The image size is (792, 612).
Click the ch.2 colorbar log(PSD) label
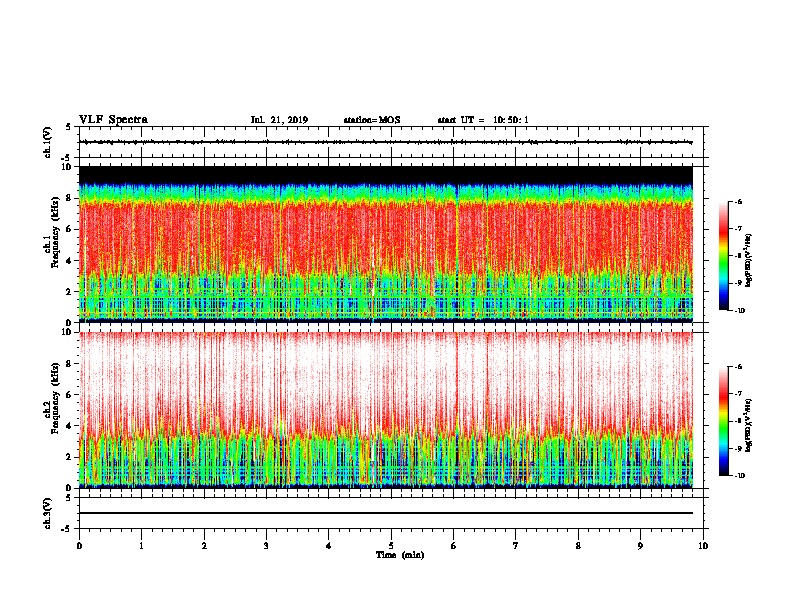pos(749,425)
